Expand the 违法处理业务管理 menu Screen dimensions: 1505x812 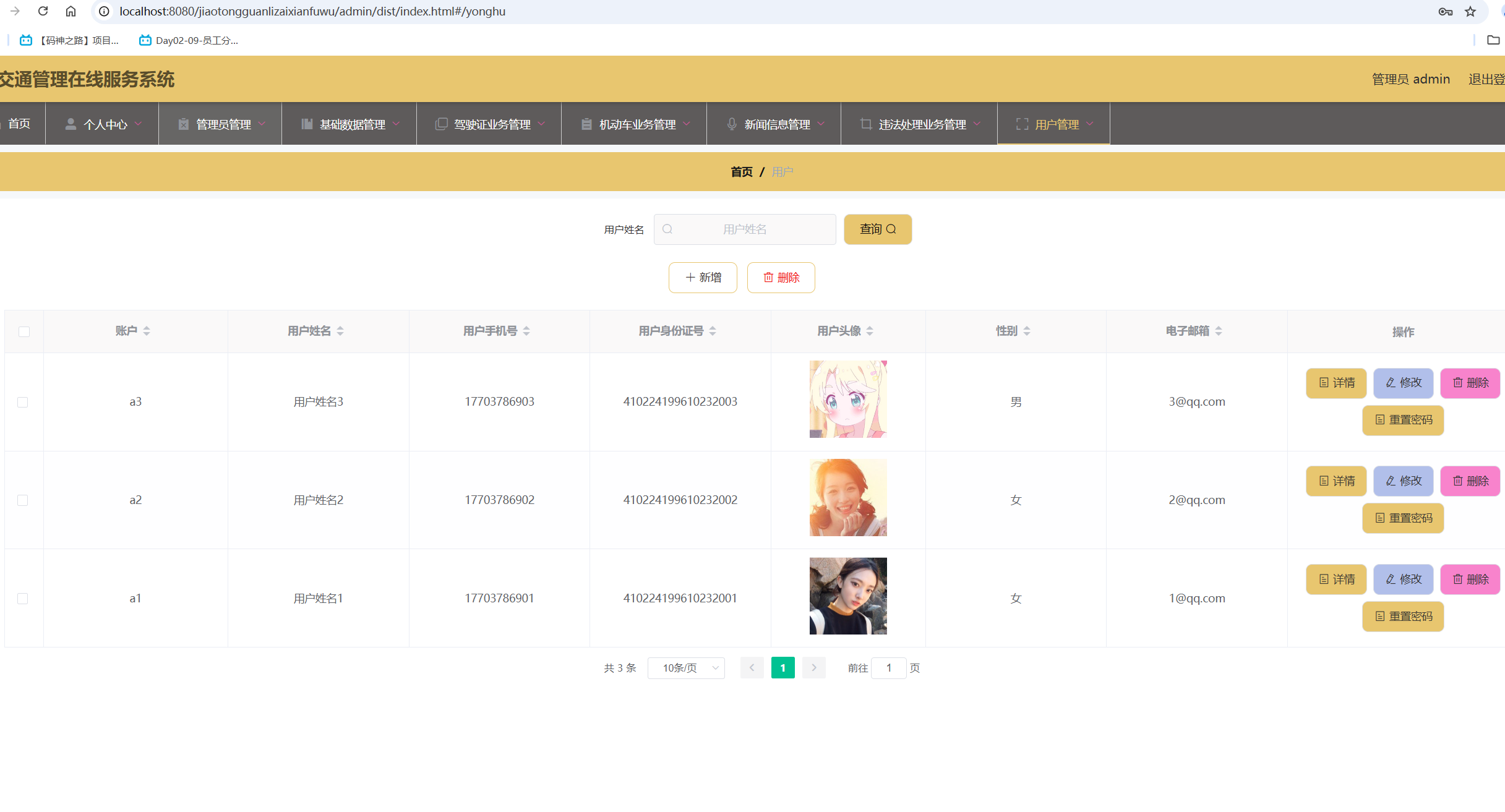(x=920, y=124)
